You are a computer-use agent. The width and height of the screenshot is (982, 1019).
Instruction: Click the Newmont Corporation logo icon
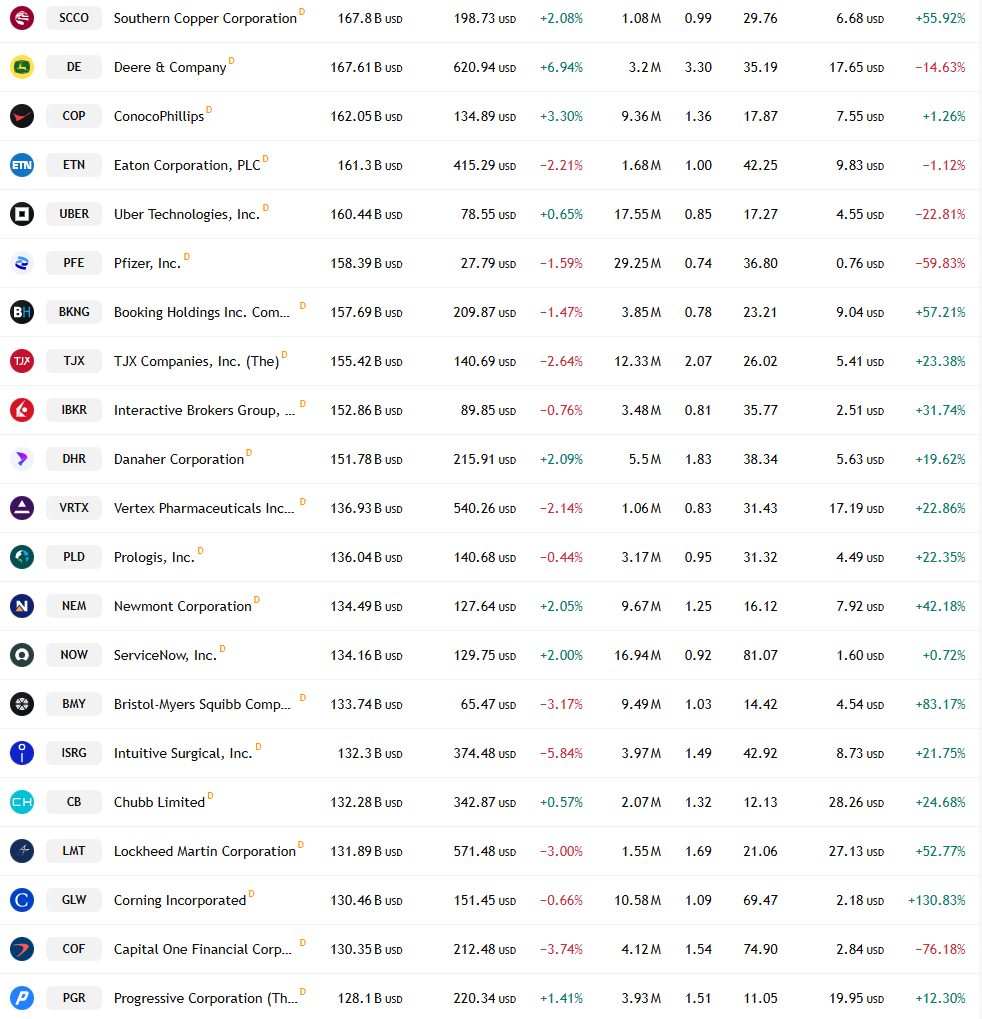click(x=22, y=606)
